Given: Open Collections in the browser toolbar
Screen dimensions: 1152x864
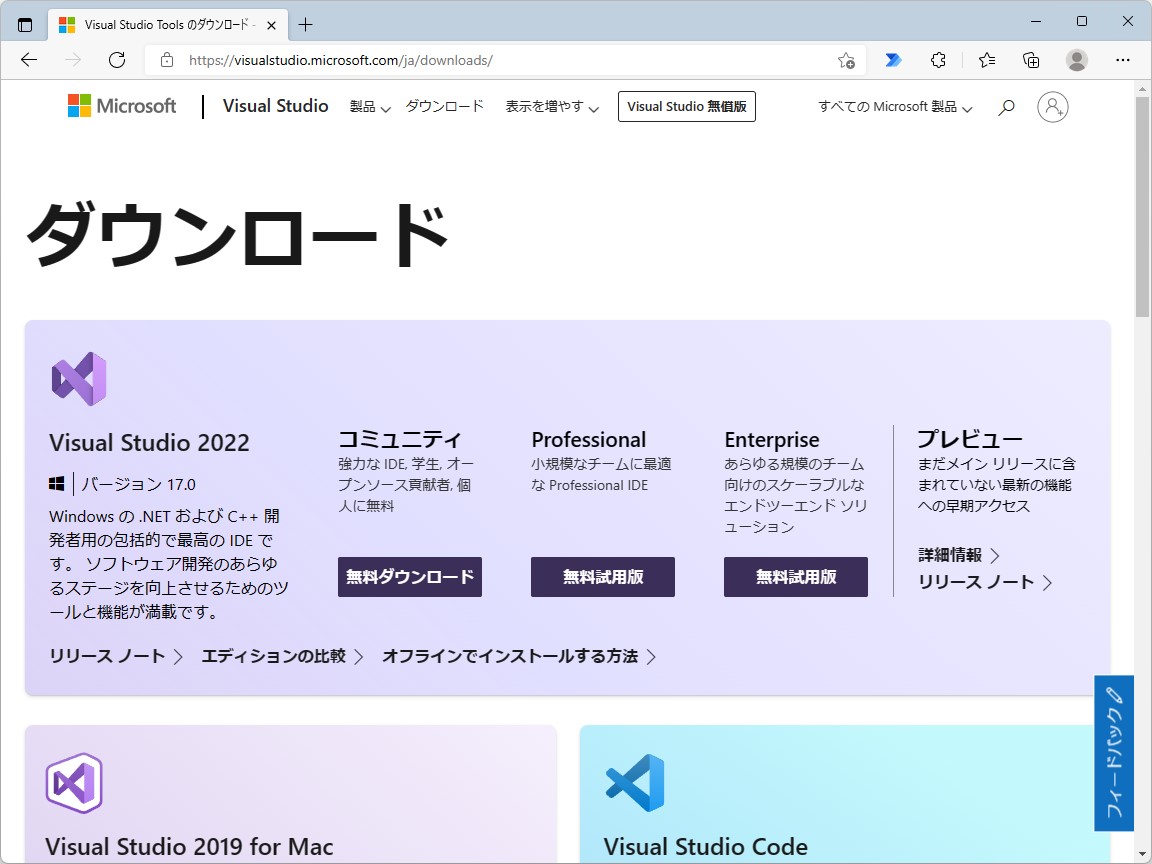Looking at the screenshot, I should [1031, 60].
